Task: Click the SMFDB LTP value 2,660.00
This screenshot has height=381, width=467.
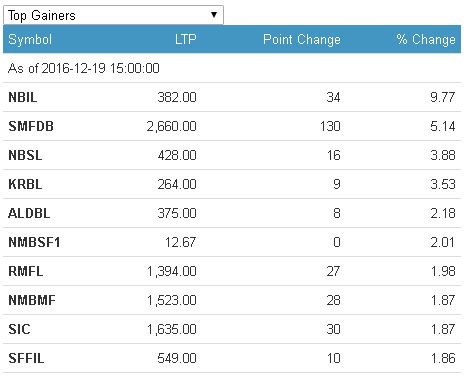Action: pyautogui.click(x=171, y=126)
